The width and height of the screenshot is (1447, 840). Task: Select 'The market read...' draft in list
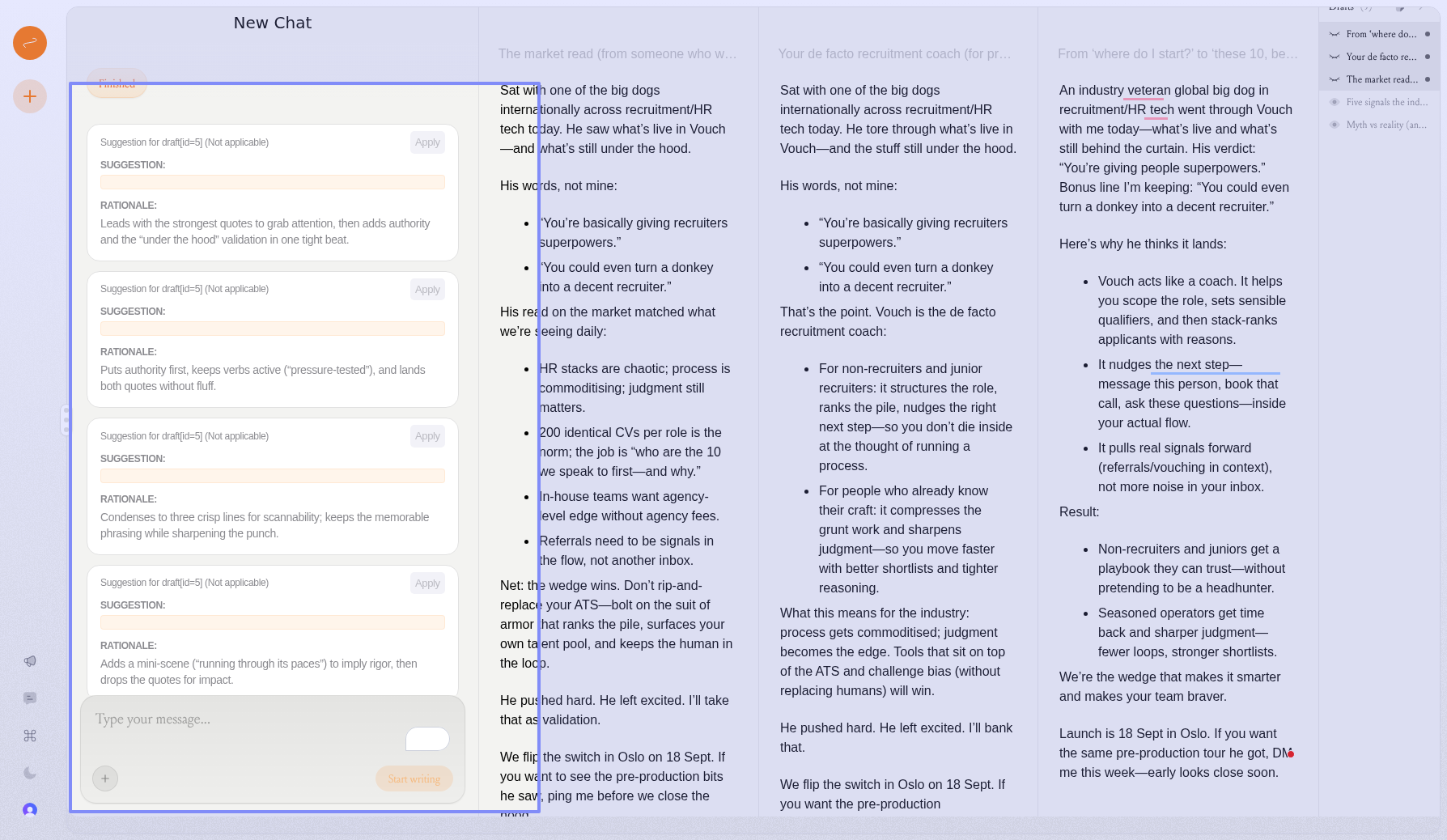(x=1381, y=79)
